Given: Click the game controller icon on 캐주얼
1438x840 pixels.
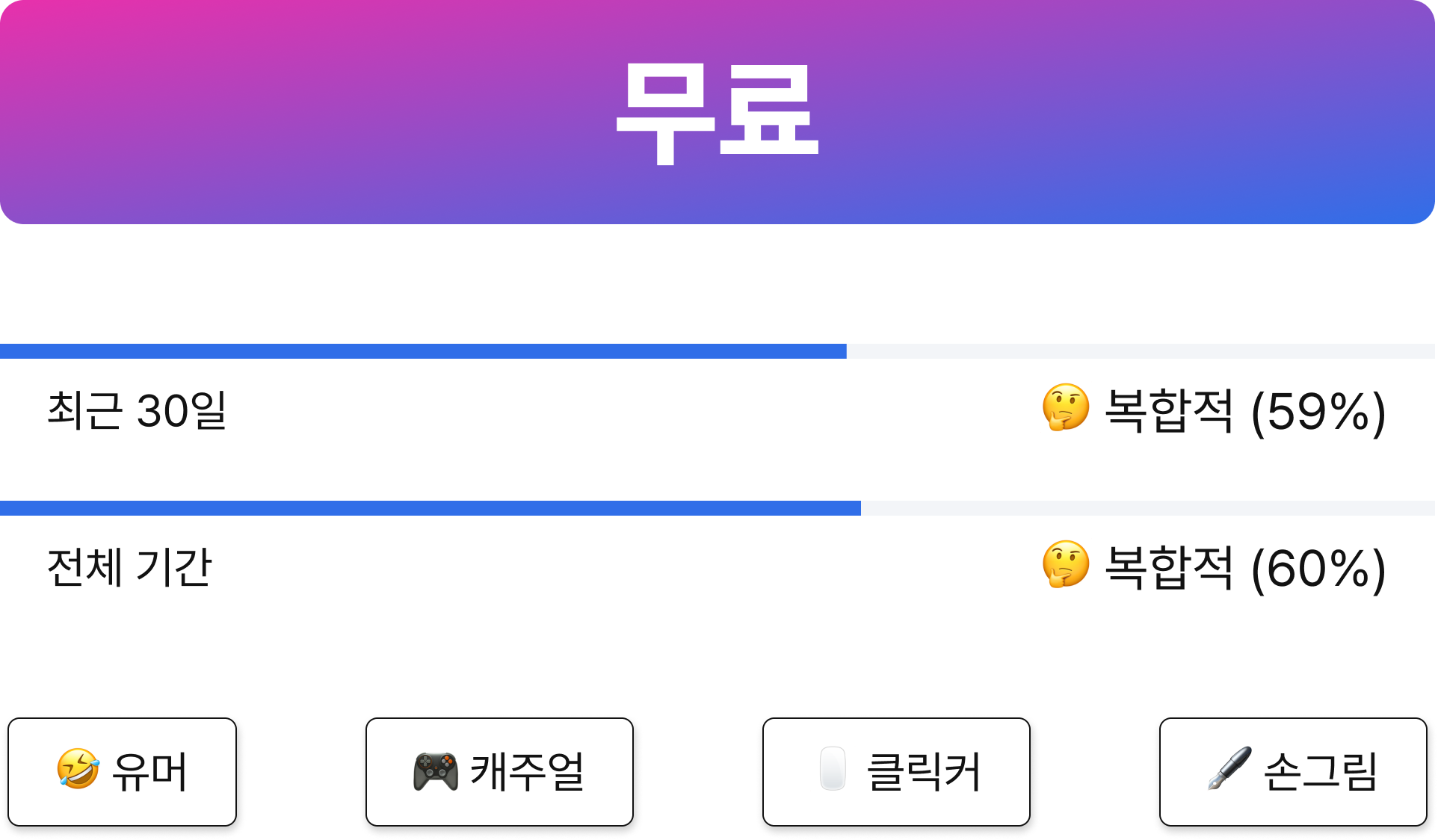Looking at the screenshot, I should click(436, 771).
